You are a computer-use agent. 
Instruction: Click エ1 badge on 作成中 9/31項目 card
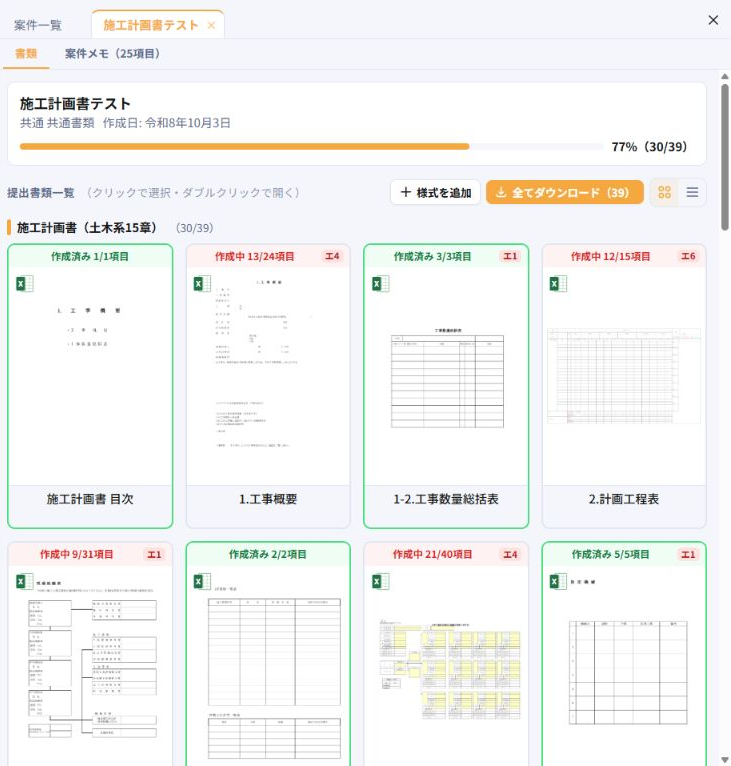point(154,554)
